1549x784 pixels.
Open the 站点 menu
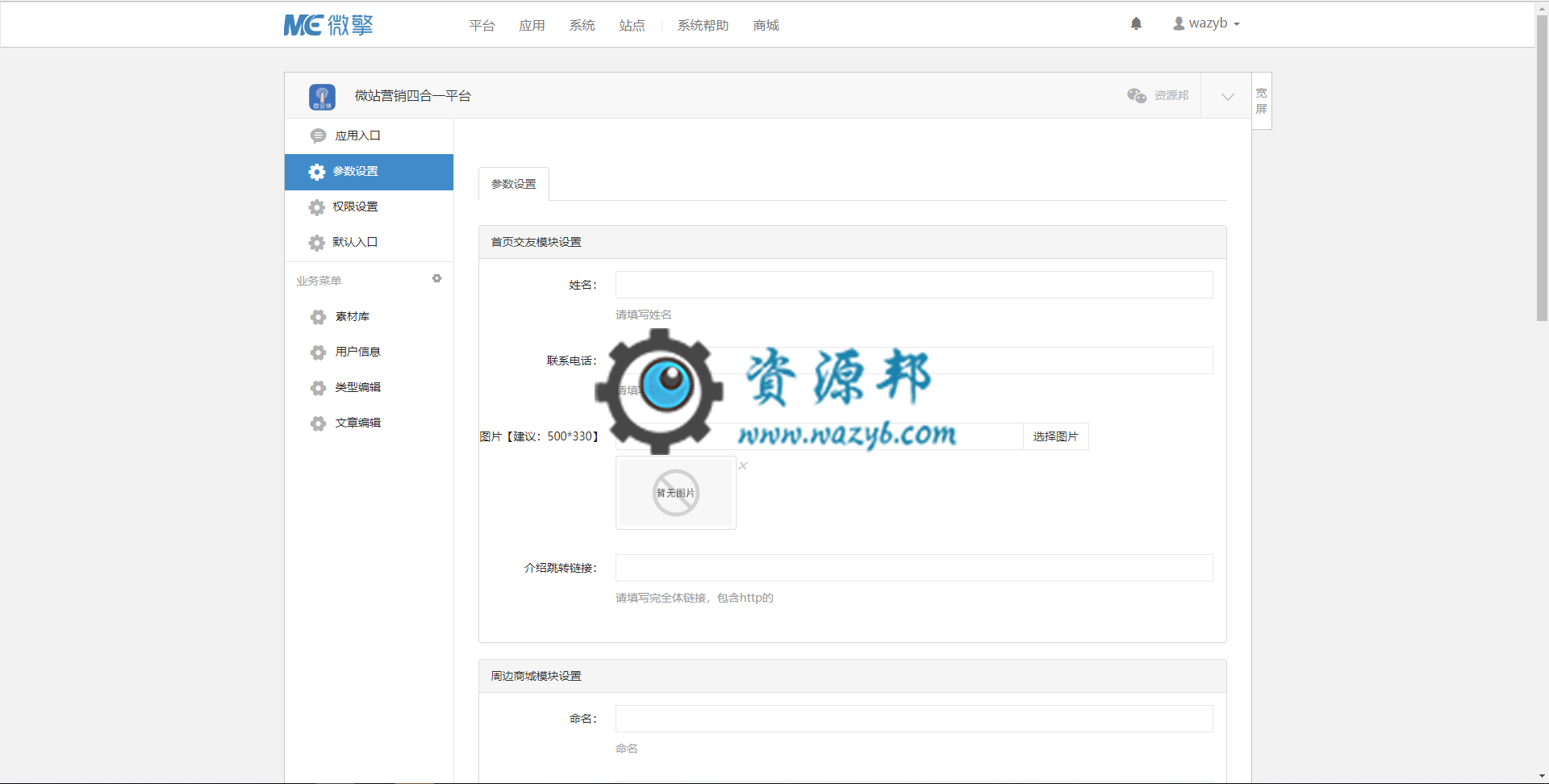(x=632, y=26)
